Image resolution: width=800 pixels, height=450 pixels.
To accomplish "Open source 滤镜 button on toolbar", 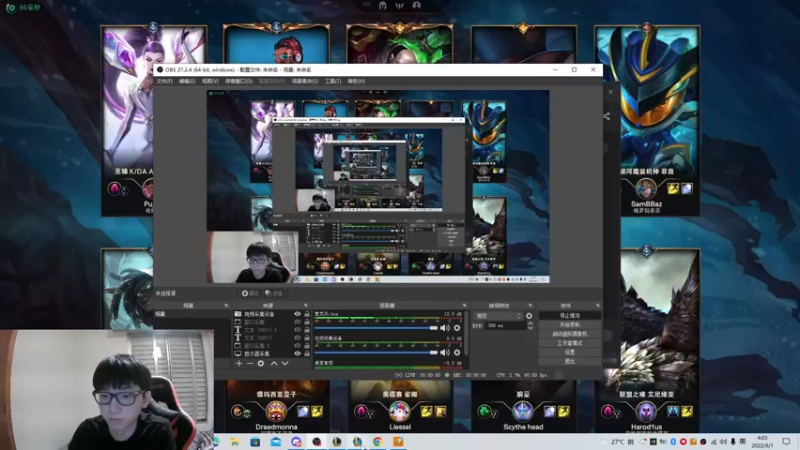I will [274, 293].
